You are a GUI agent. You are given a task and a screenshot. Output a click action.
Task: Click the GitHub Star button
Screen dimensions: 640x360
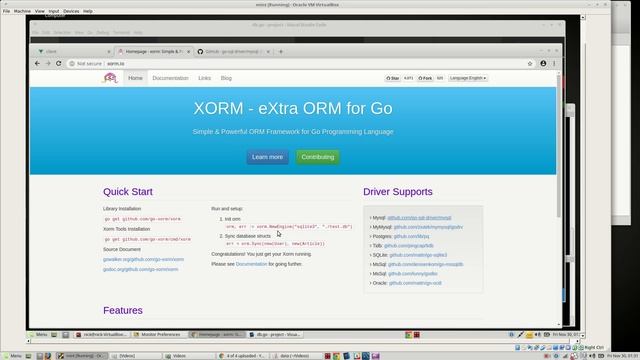tap(393, 78)
